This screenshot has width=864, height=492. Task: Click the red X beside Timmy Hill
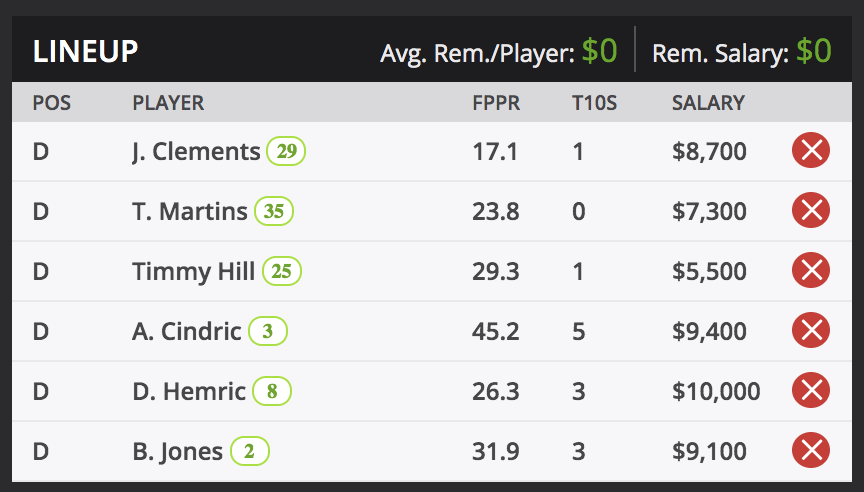click(811, 271)
